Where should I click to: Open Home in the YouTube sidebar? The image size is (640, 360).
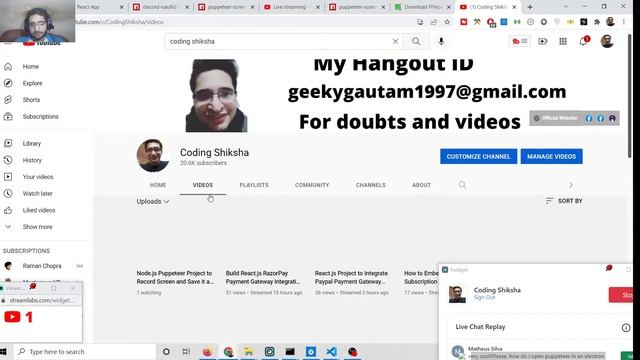pos(31,67)
